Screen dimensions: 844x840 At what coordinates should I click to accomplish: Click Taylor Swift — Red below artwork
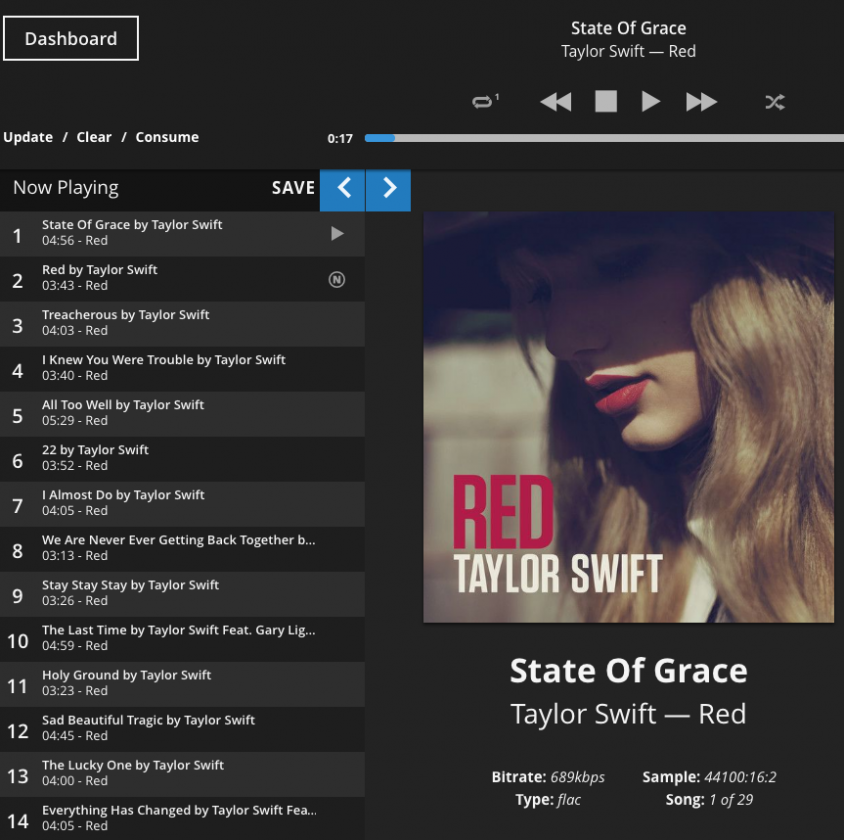(x=629, y=714)
